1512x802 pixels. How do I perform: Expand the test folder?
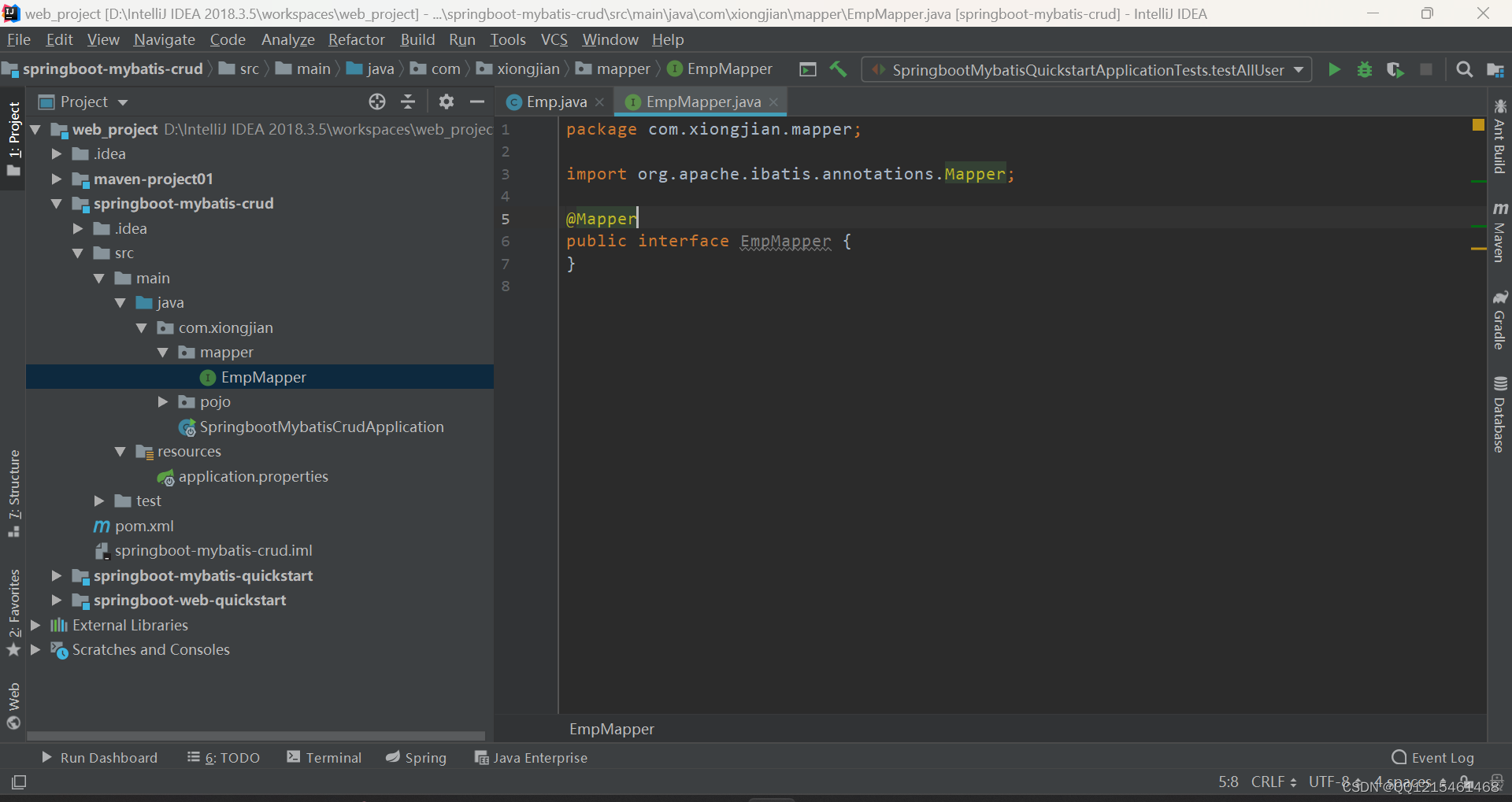[x=99, y=501]
